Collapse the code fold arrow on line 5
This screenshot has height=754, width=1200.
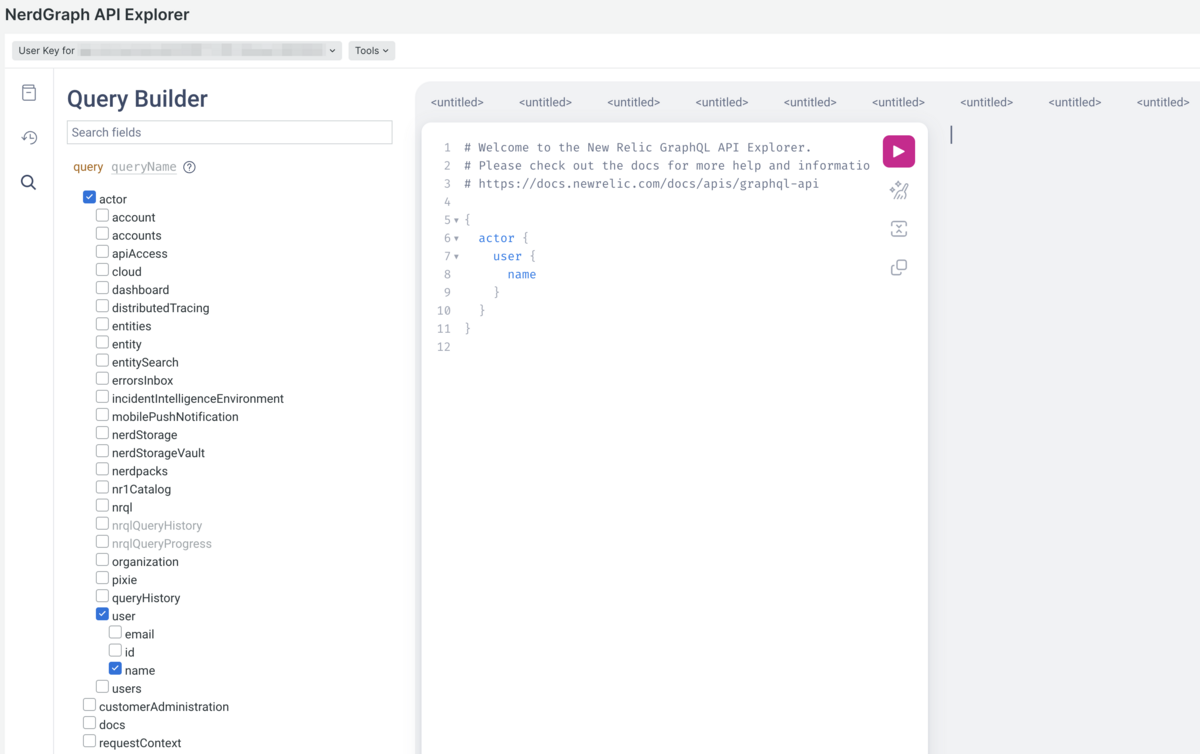pos(456,220)
